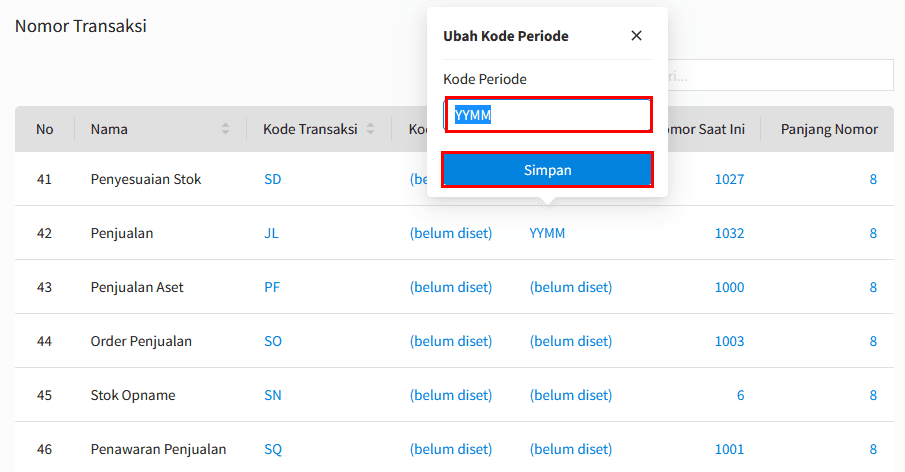Viewport: 905px width, 472px height.
Task: Click the SO code for Order Penjualan
Action: pyautogui.click(x=273, y=341)
